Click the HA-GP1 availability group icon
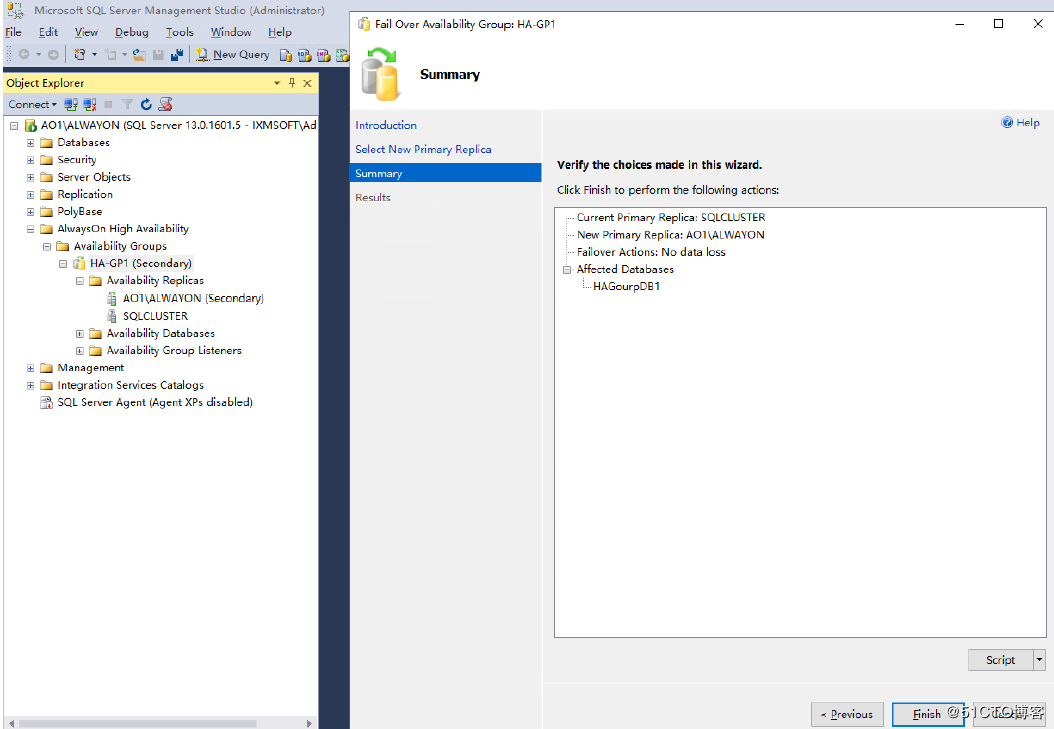 (79, 263)
